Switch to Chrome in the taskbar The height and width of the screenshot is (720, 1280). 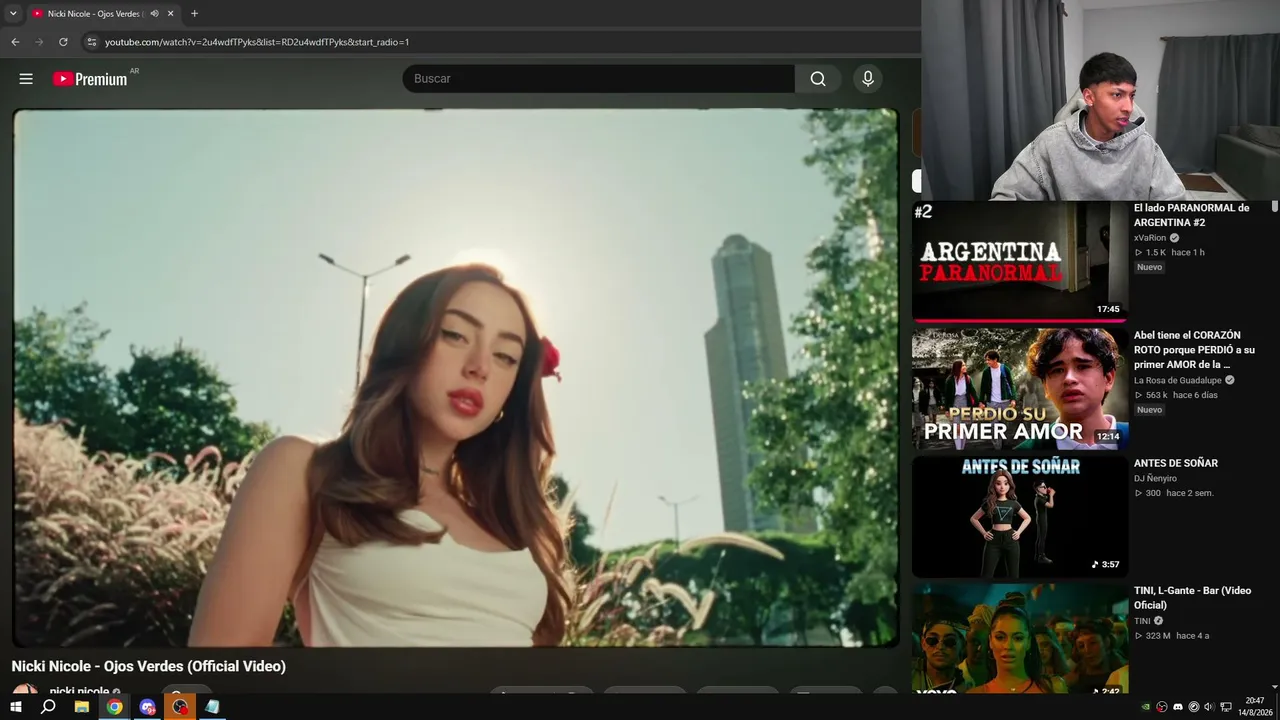pos(115,707)
